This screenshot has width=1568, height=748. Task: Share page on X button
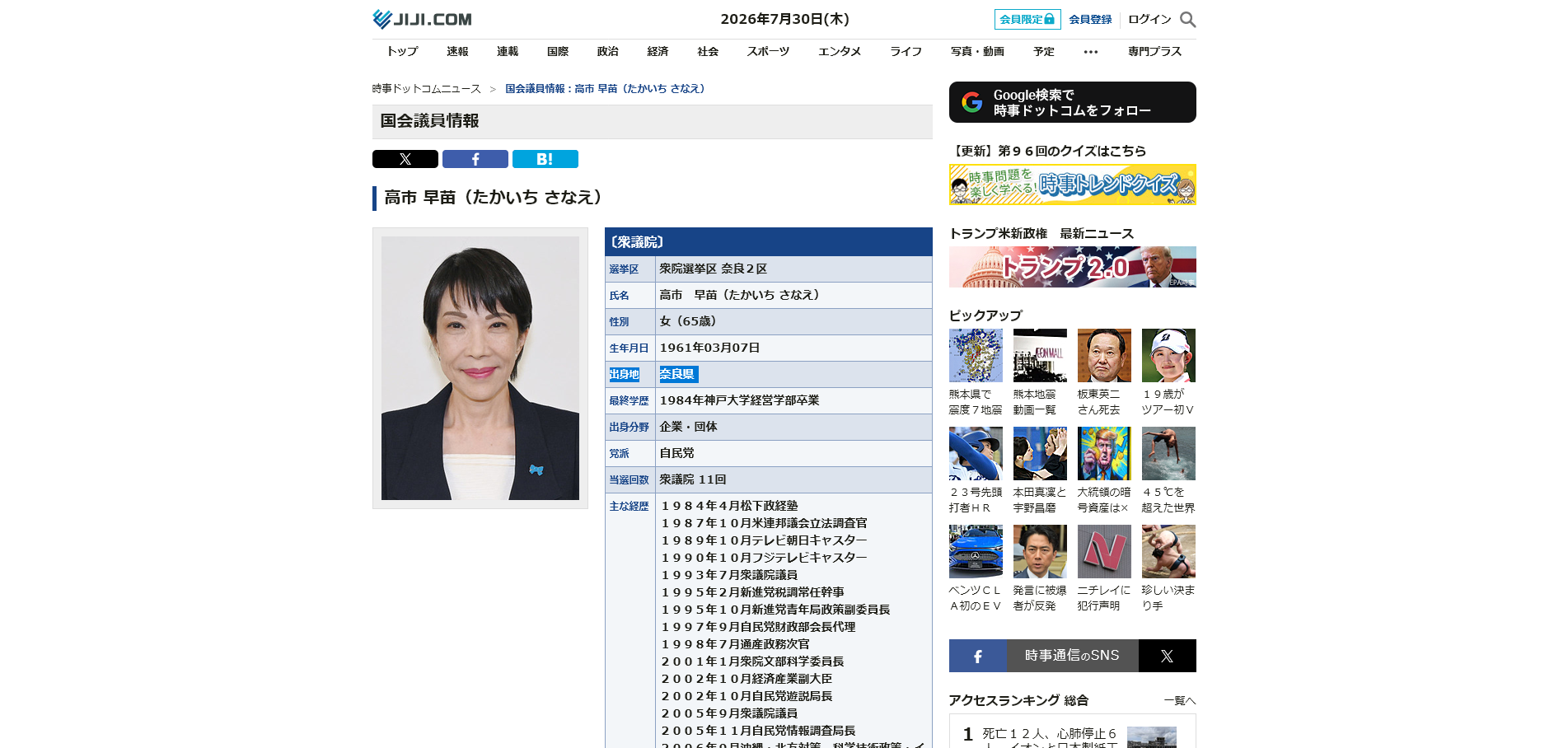[x=405, y=159]
